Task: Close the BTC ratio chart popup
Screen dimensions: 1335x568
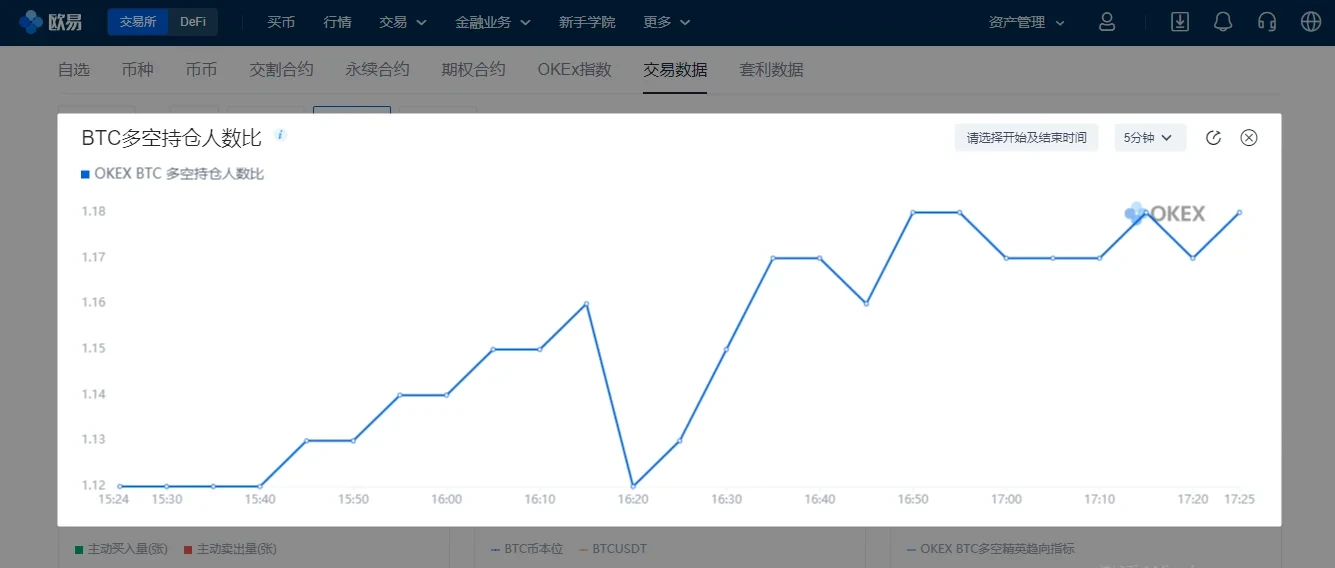Action: (x=1249, y=138)
